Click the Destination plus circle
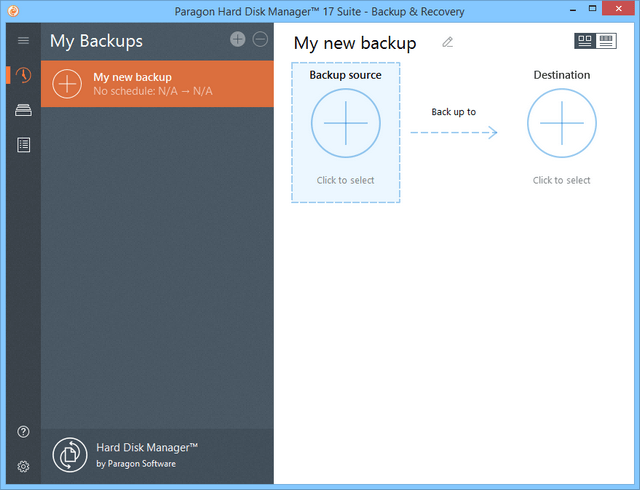640x490 pixels. click(561, 122)
